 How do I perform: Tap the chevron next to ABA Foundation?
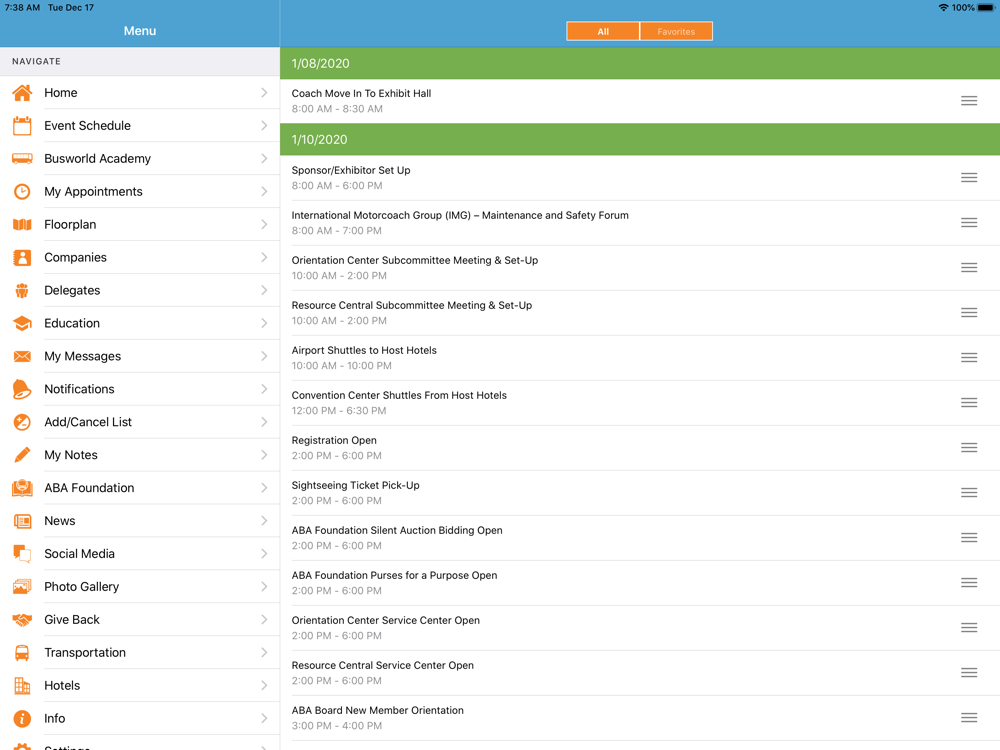[x=264, y=488]
